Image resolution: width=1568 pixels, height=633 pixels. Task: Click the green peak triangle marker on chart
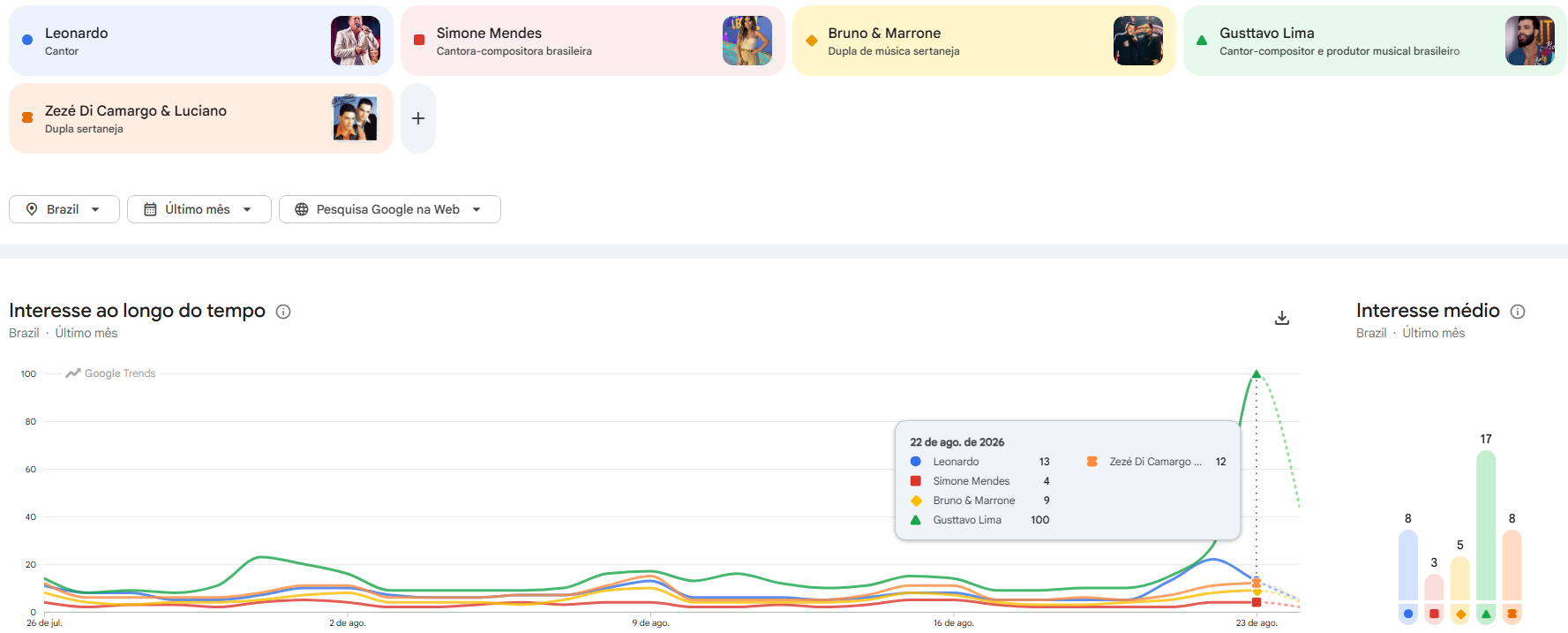(1257, 374)
